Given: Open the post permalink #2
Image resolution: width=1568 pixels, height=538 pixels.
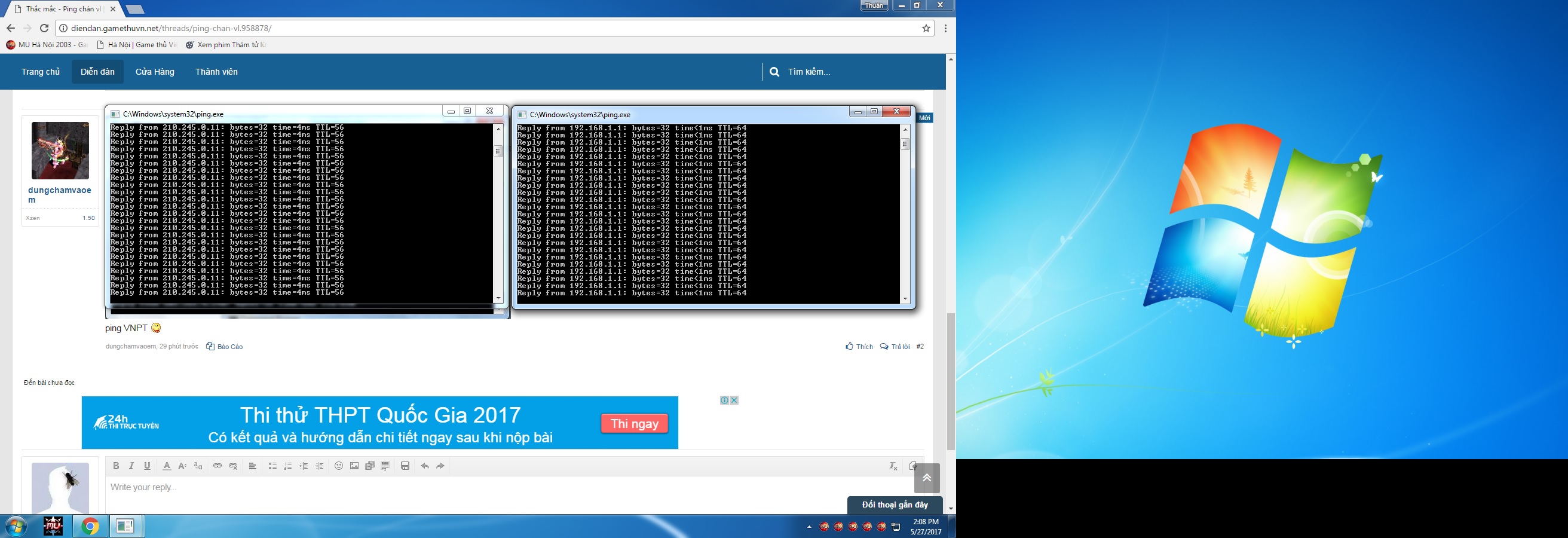Looking at the screenshot, I should (x=920, y=346).
